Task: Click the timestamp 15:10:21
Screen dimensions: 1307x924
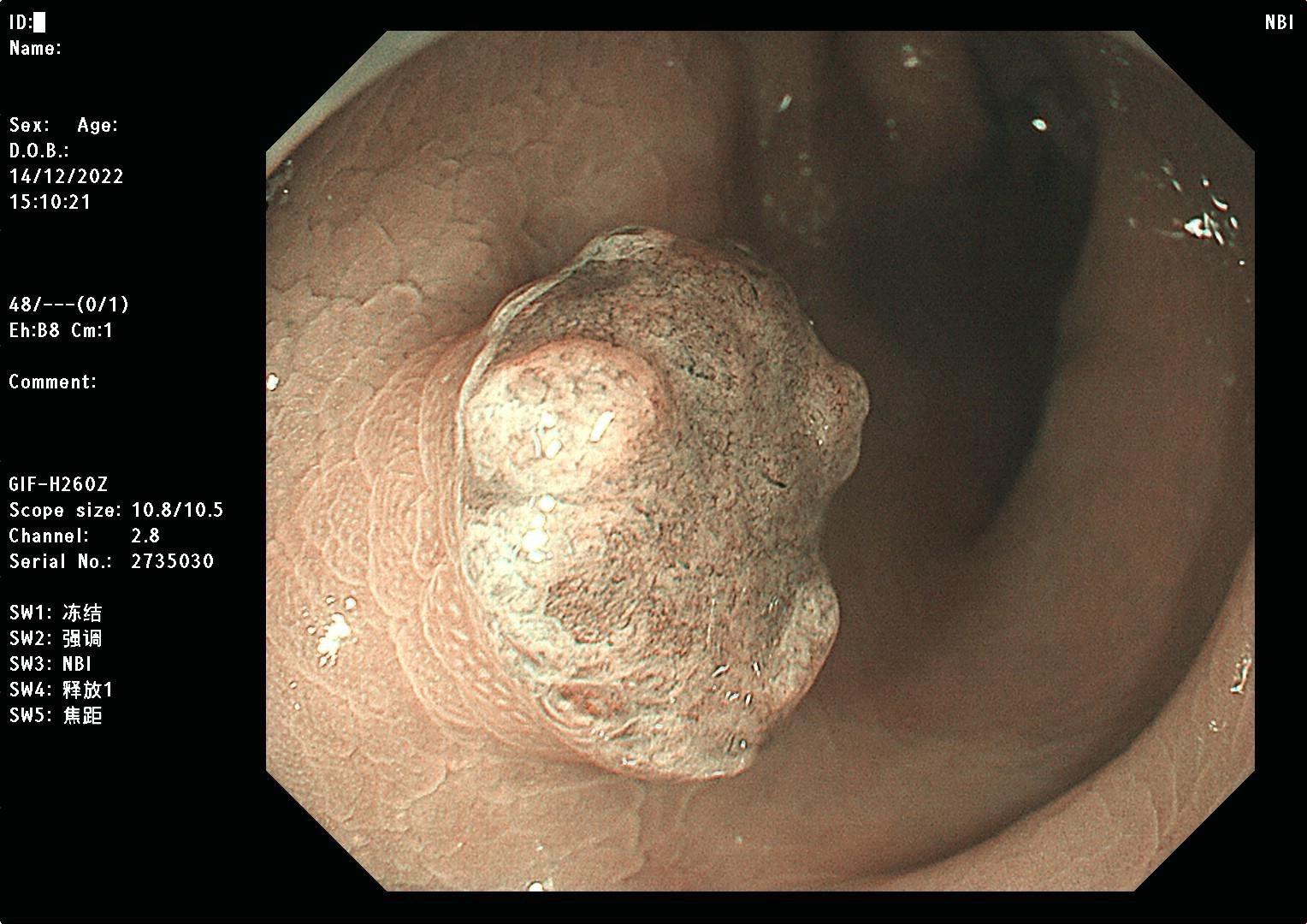Action: tap(50, 202)
